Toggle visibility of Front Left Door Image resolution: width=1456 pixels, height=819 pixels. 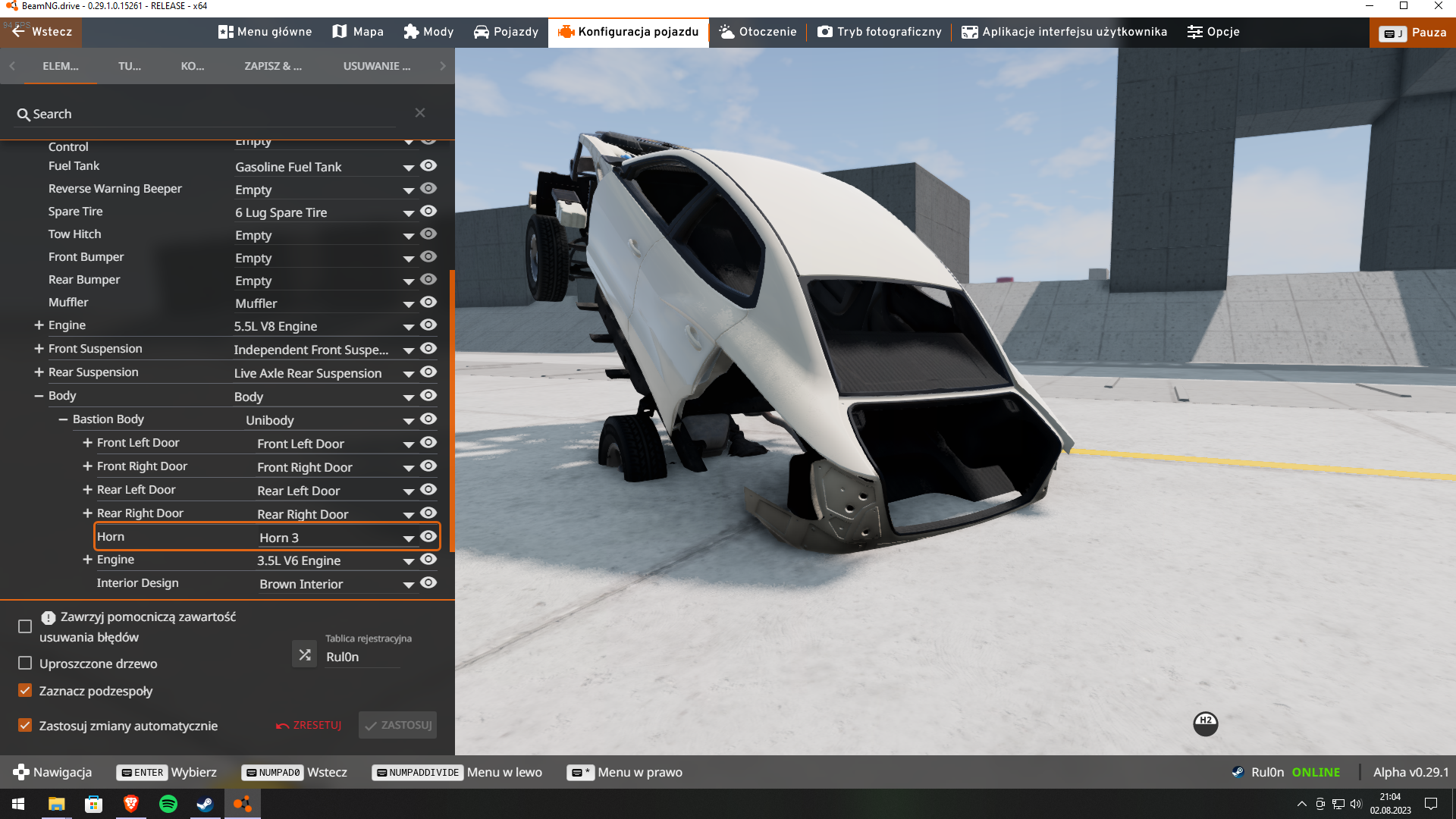(428, 442)
